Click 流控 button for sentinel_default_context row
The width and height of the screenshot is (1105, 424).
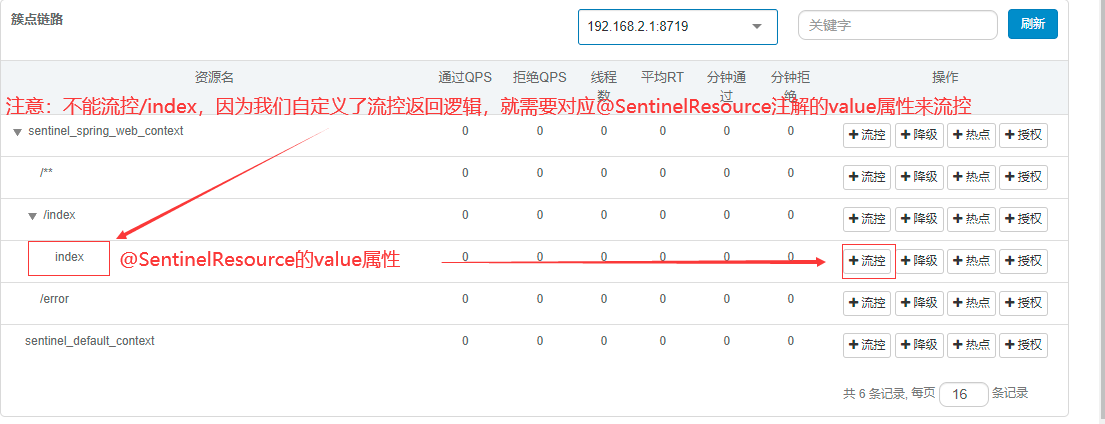[x=867, y=345]
